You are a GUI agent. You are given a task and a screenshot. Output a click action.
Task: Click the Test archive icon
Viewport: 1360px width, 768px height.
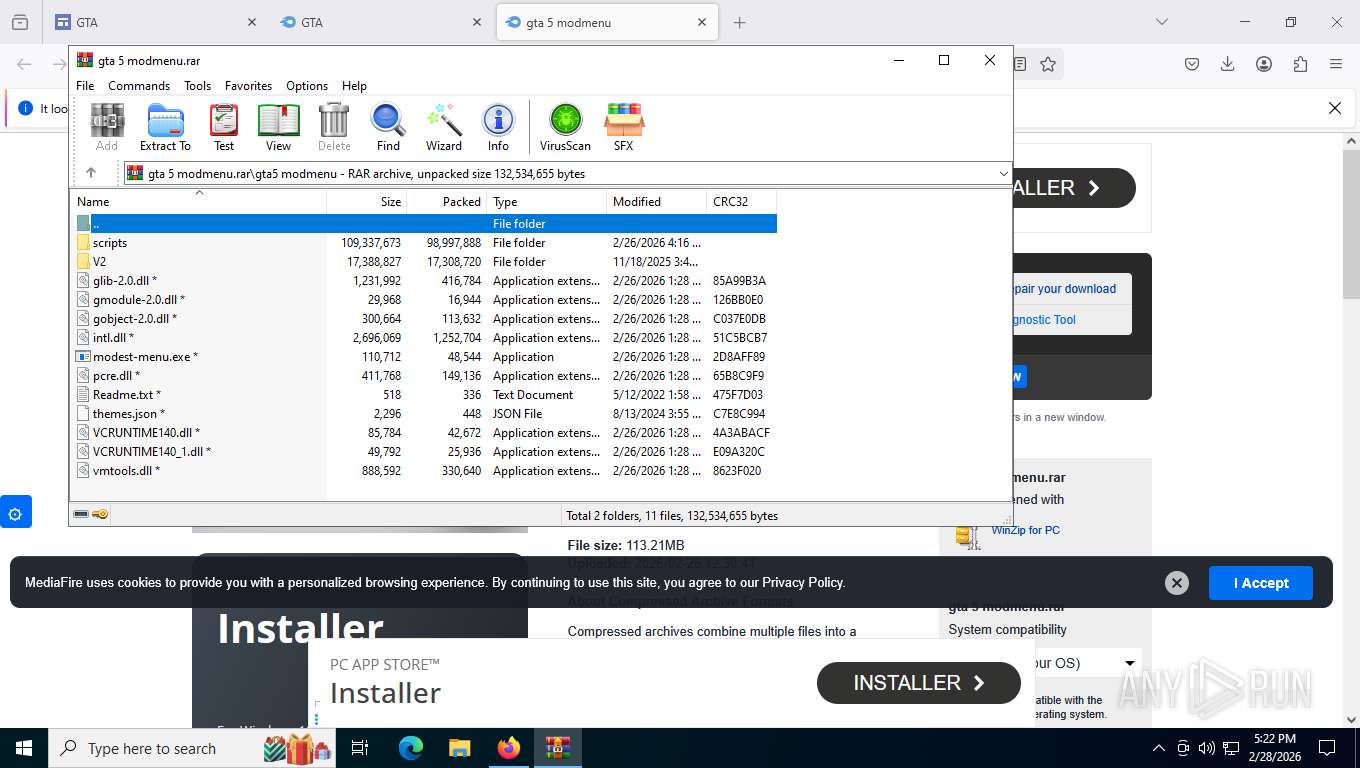[224, 127]
